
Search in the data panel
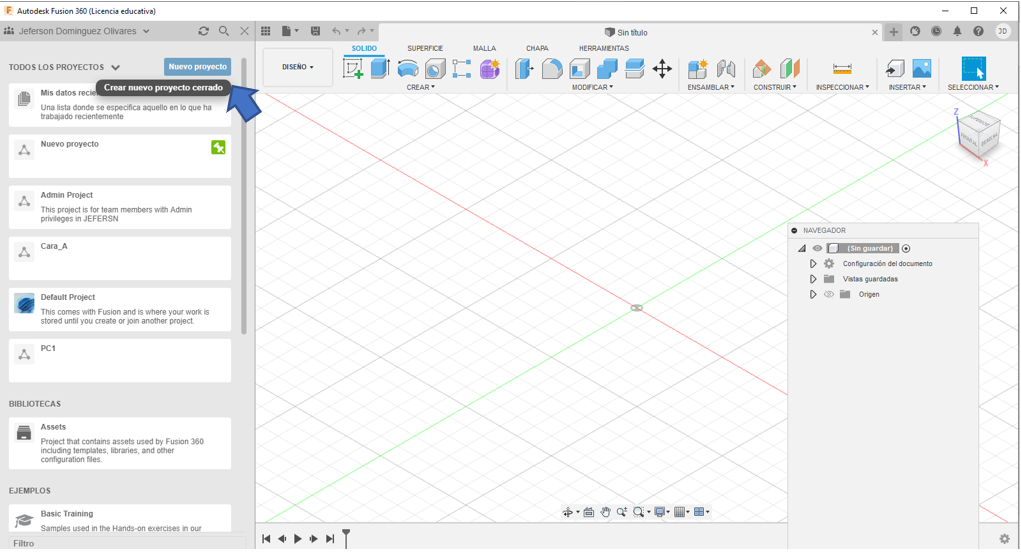(224, 31)
